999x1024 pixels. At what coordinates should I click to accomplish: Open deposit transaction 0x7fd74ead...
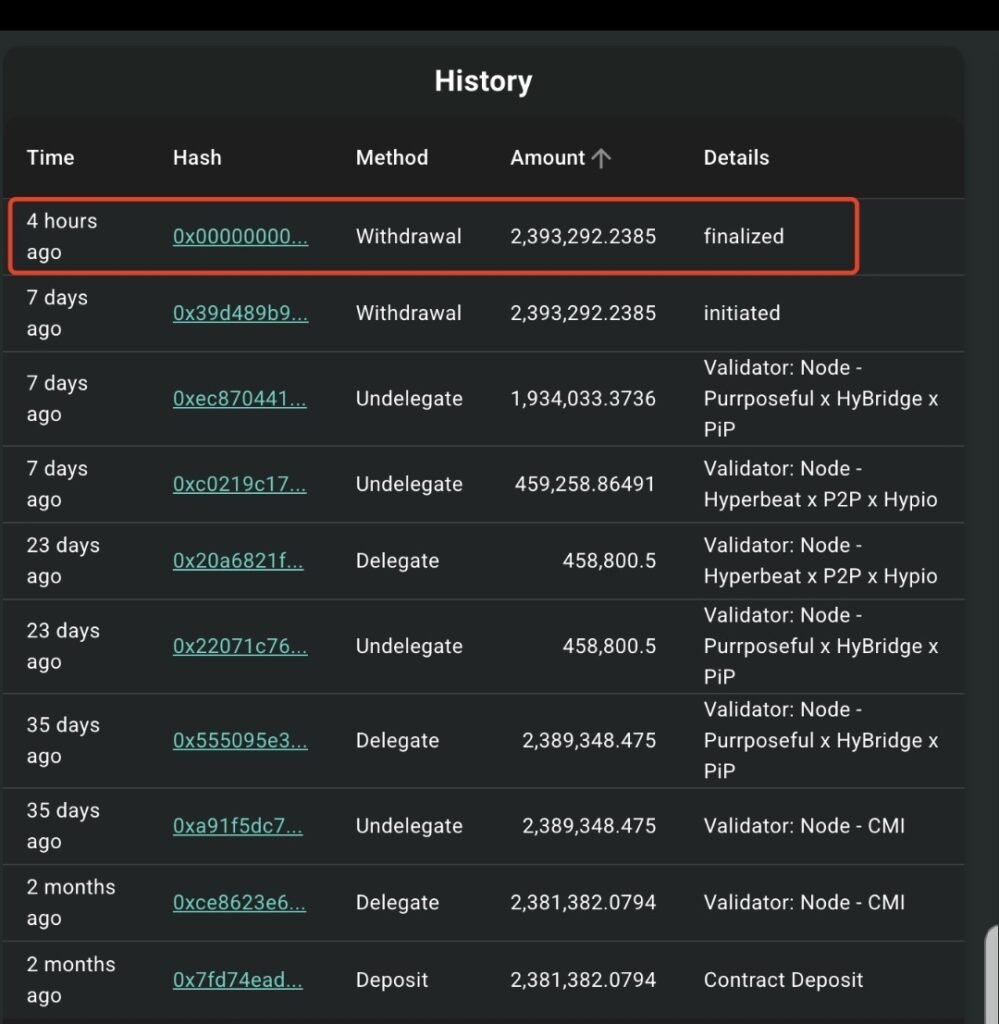click(238, 980)
